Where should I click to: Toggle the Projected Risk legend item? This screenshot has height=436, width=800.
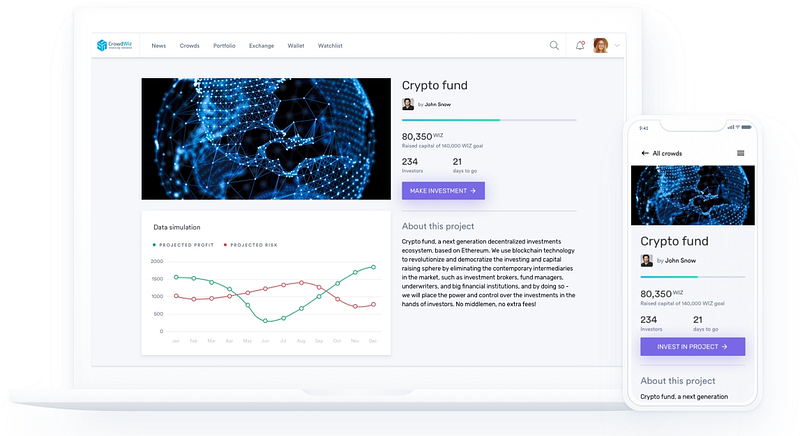click(x=251, y=245)
